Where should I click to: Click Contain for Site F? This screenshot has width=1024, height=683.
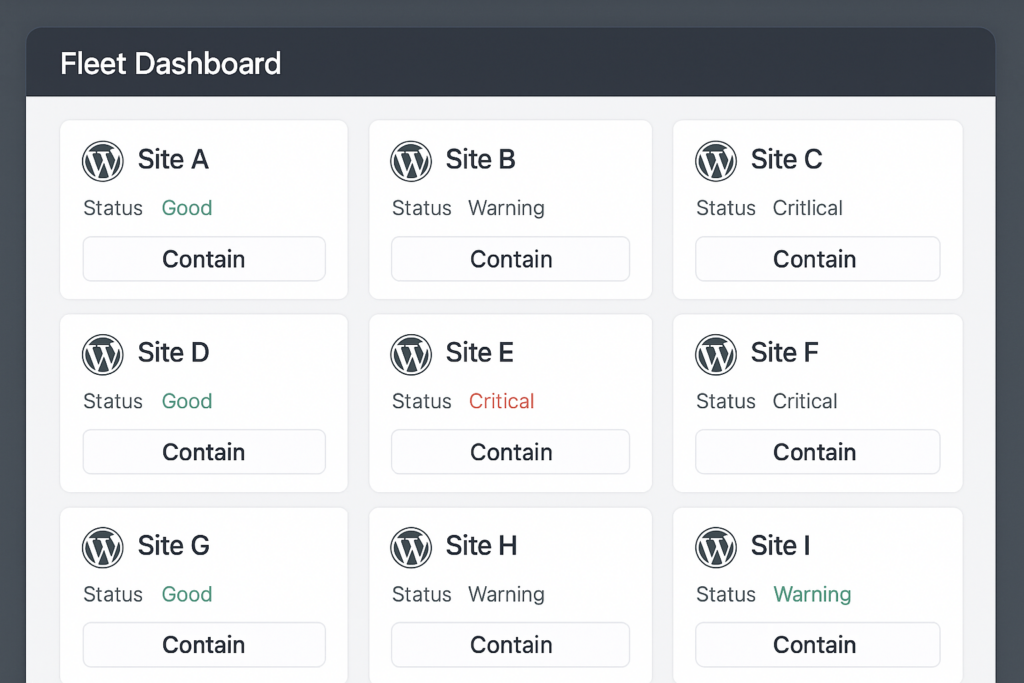817,451
